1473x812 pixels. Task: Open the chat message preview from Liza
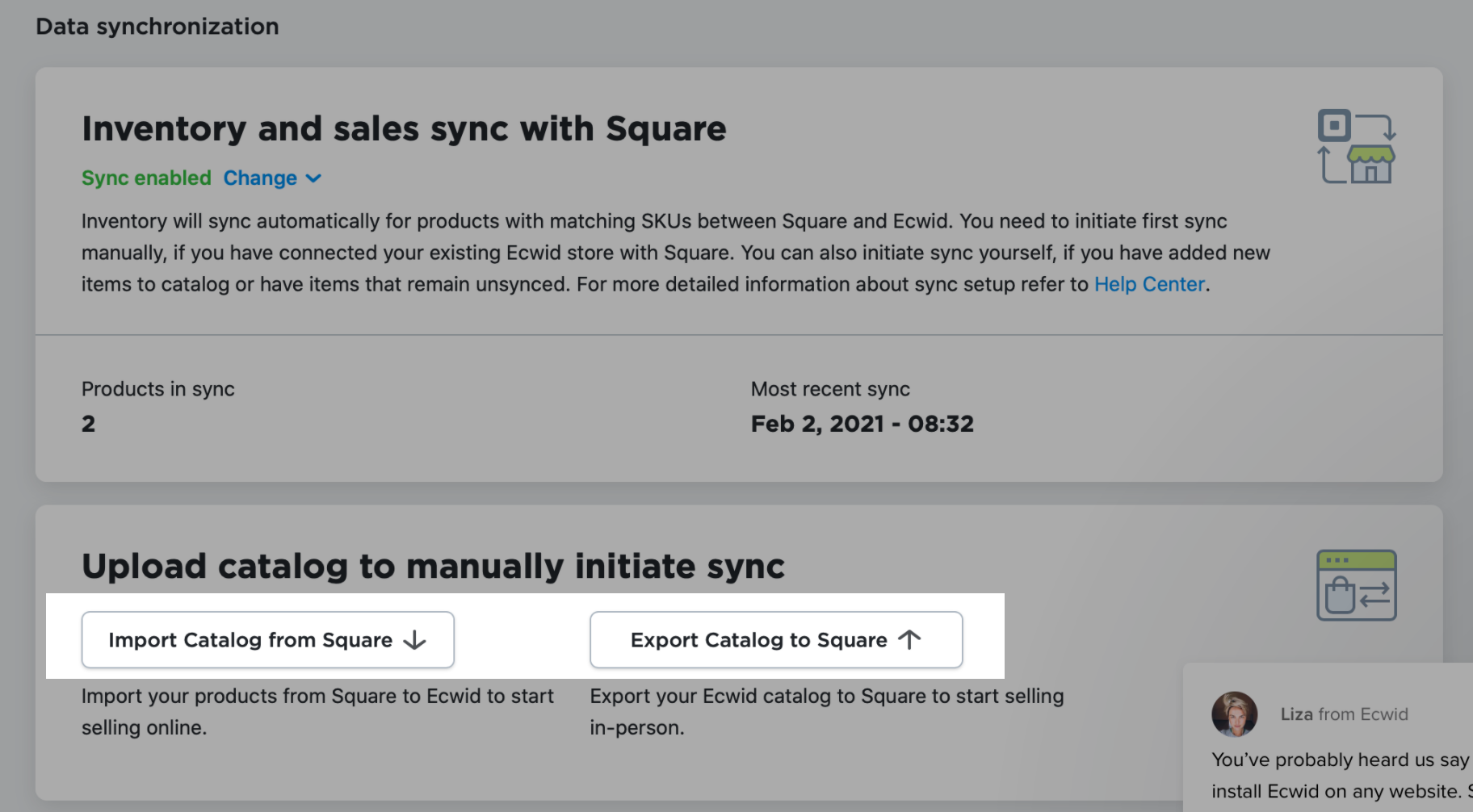point(1341,775)
